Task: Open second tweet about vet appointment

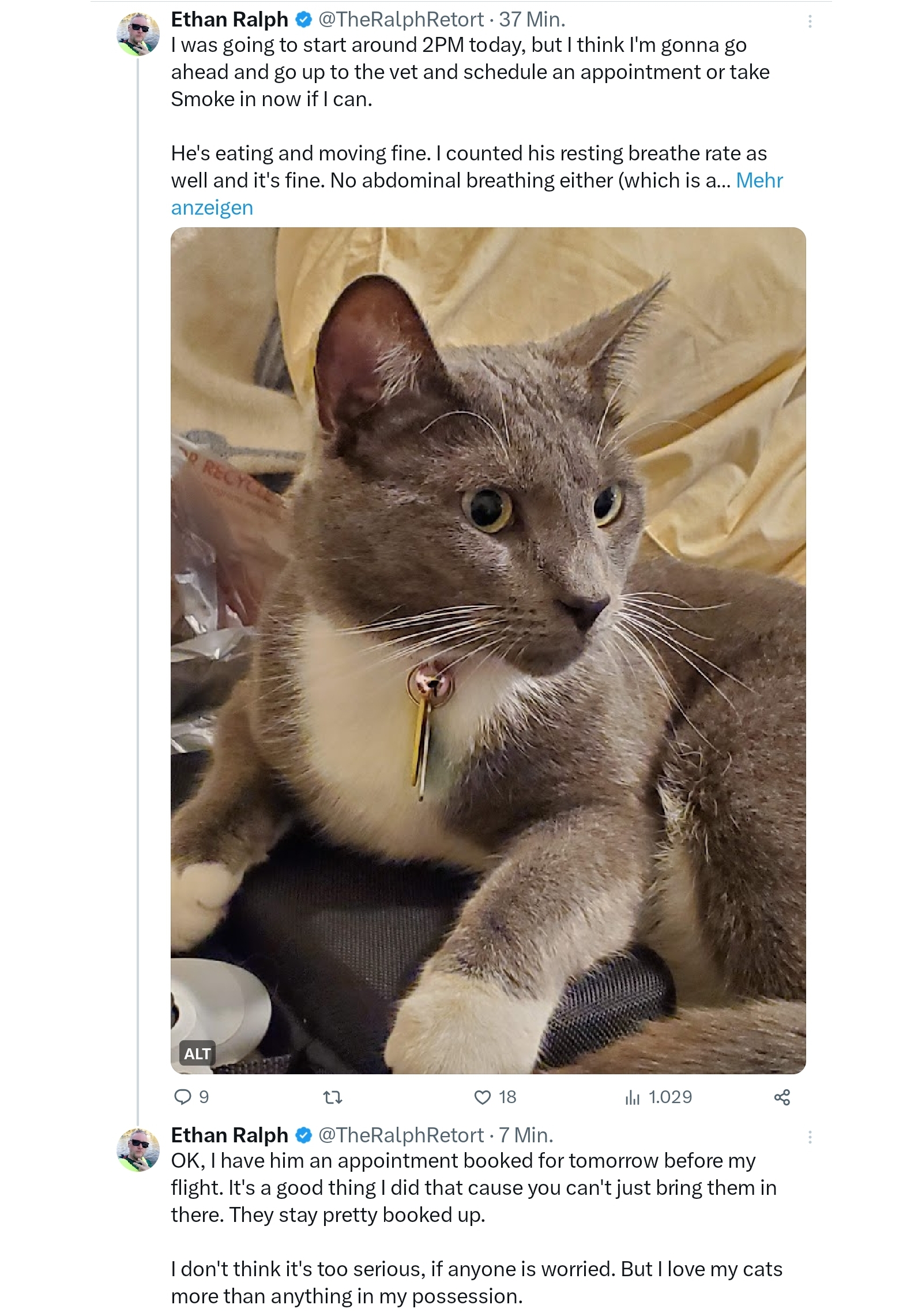Action: pos(476,1228)
